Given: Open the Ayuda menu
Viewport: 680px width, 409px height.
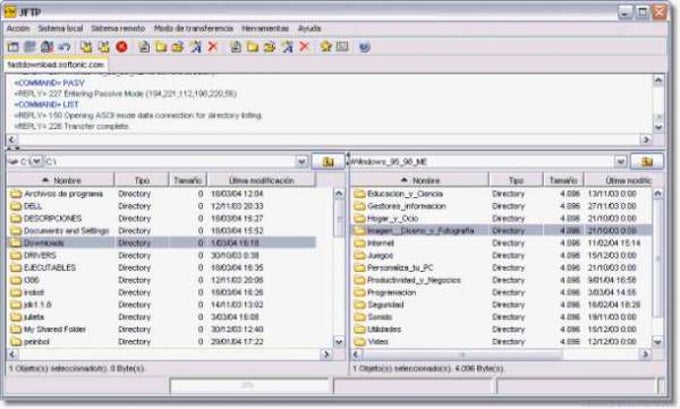Looking at the screenshot, I should tap(310, 28).
